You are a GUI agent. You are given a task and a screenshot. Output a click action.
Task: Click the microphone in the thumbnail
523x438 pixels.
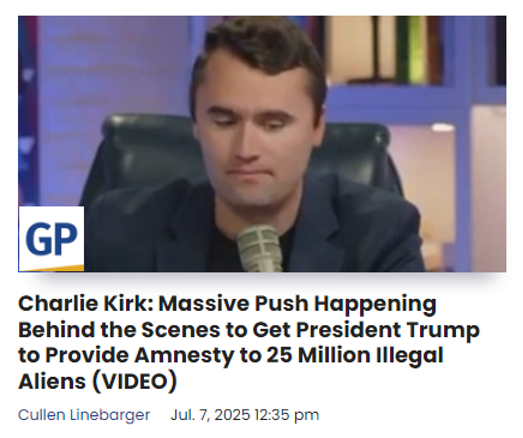click(259, 249)
